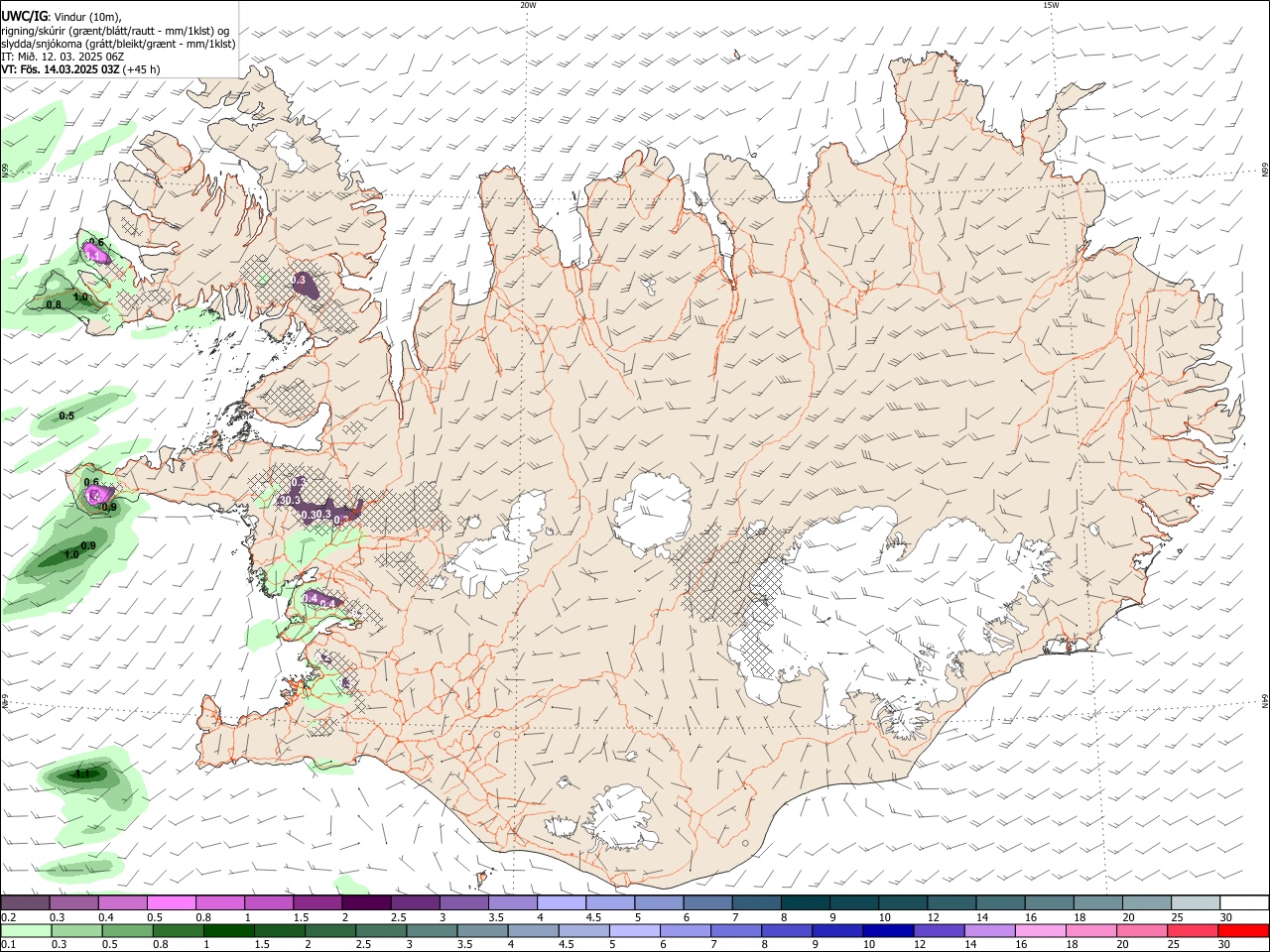
Task: Click the '0.8' value off the Westfjords coast
Action: tap(54, 304)
